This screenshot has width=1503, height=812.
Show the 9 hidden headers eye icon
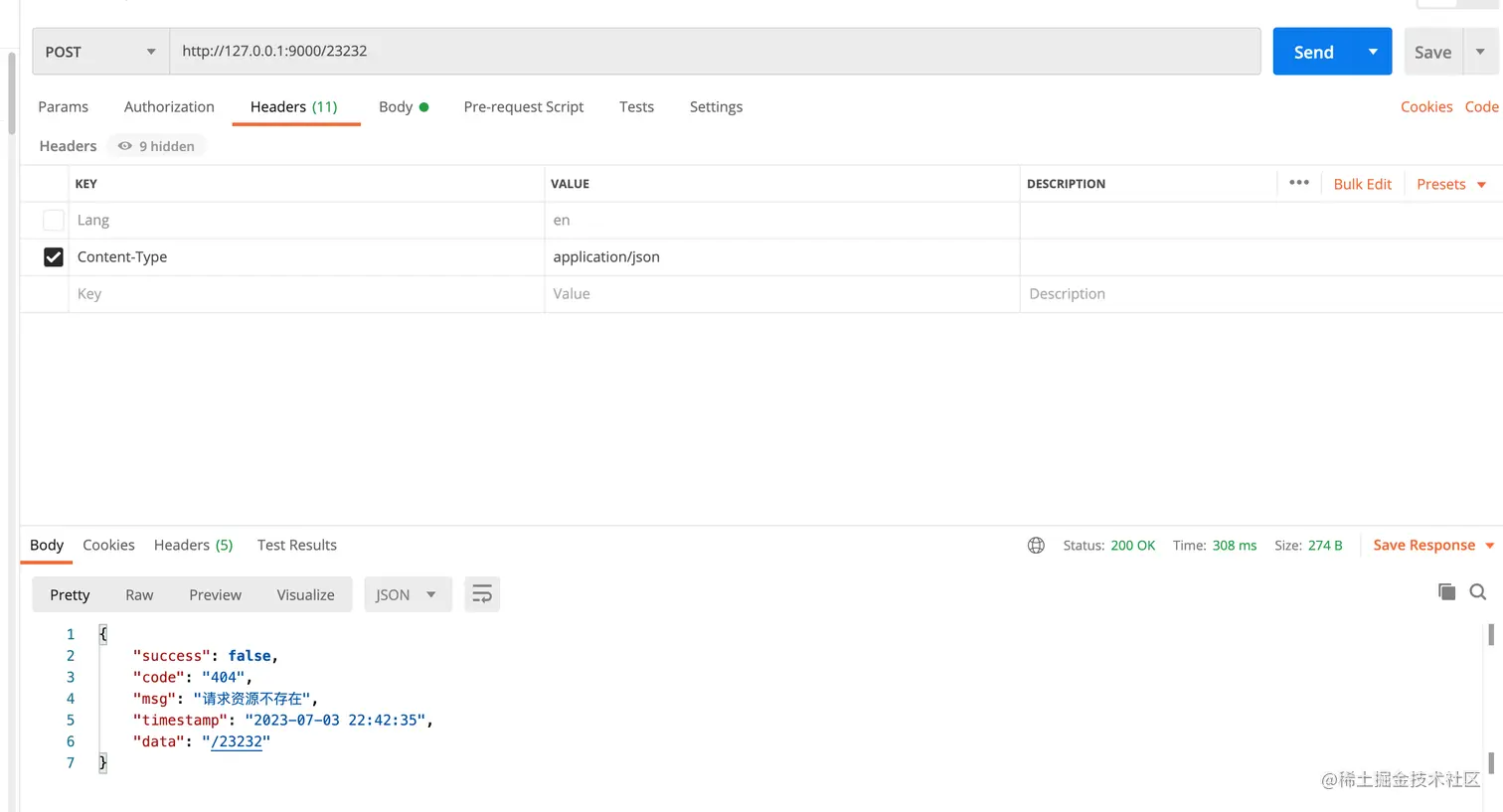[x=125, y=146]
